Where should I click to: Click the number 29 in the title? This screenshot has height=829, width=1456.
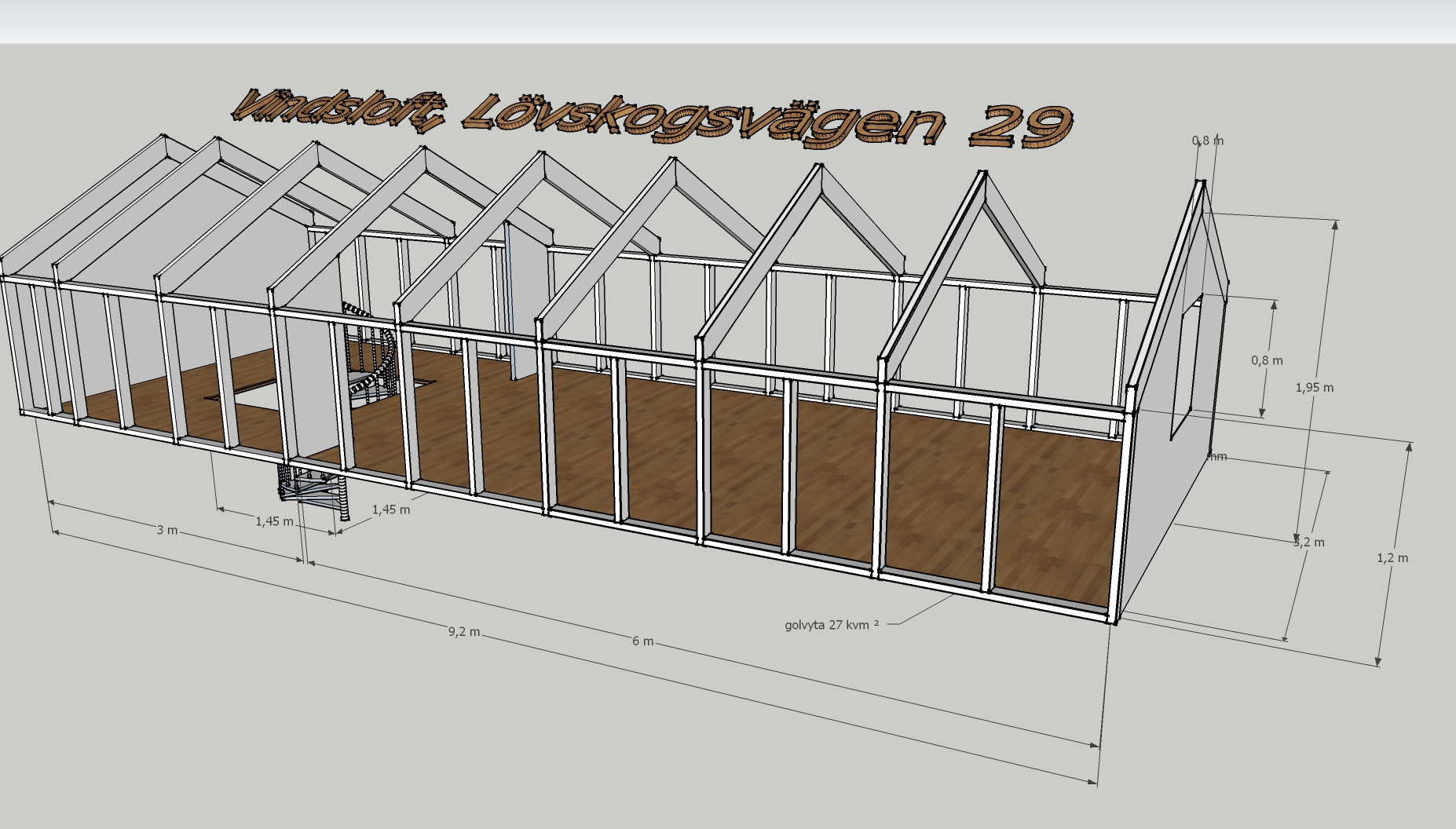coord(1019,126)
